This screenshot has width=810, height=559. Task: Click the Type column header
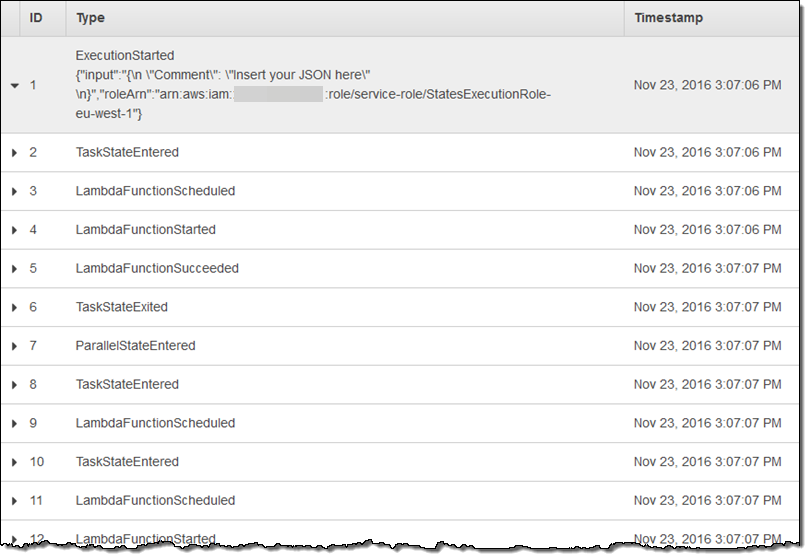[x=90, y=18]
